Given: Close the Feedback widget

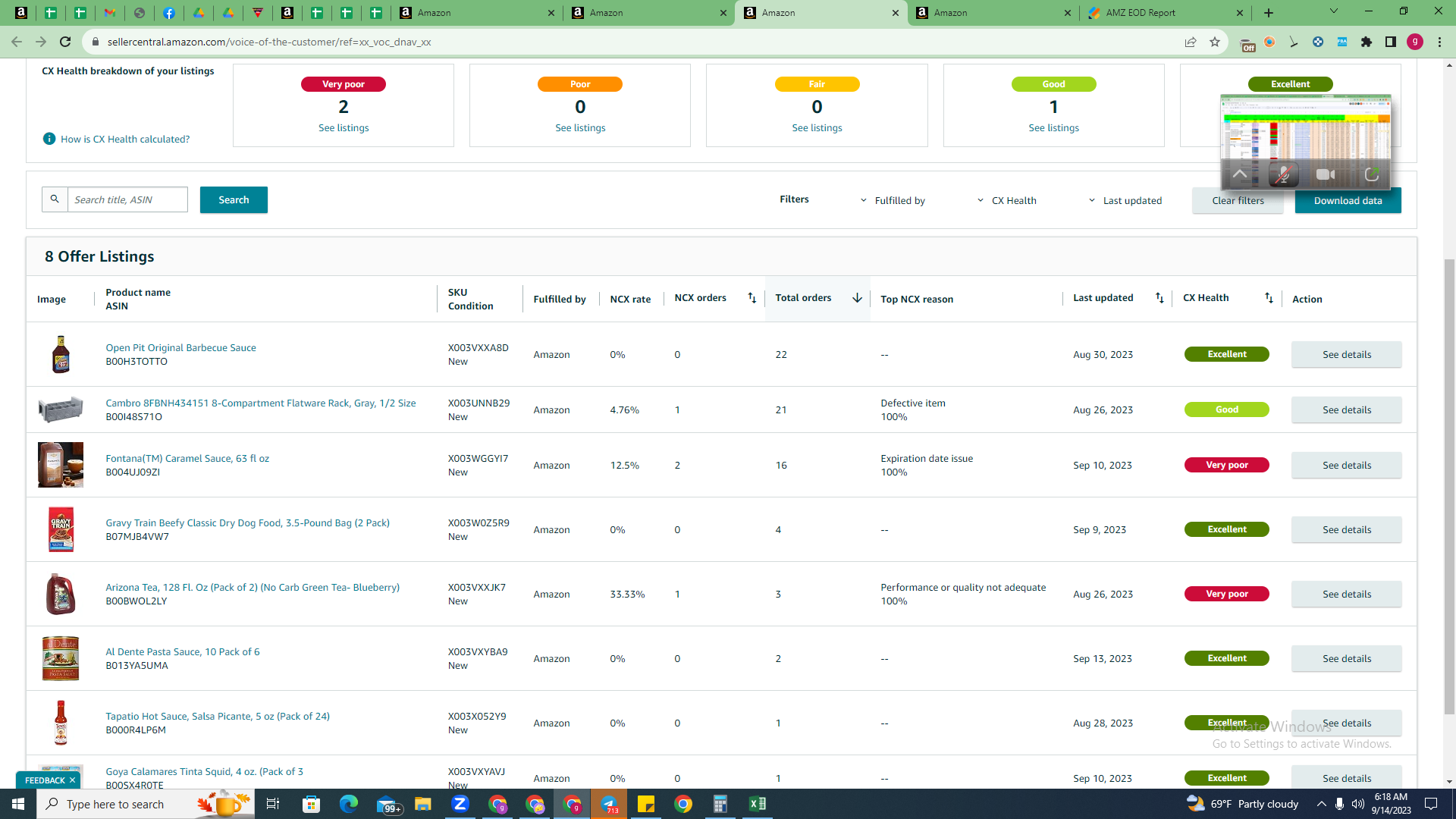Looking at the screenshot, I should pyautogui.click(x=72, y=780).
